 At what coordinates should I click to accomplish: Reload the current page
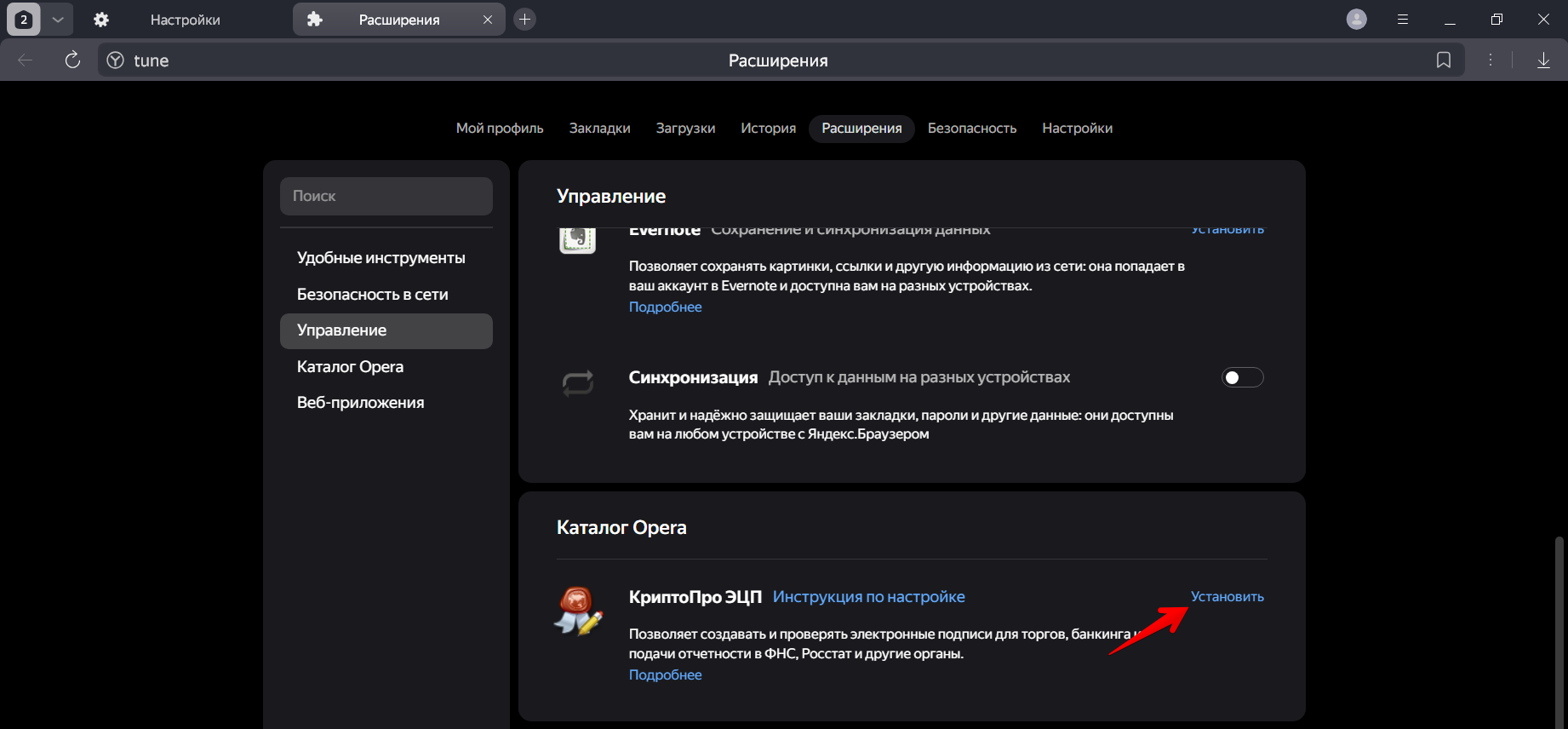pyautogui.click(x=72, y=60)
